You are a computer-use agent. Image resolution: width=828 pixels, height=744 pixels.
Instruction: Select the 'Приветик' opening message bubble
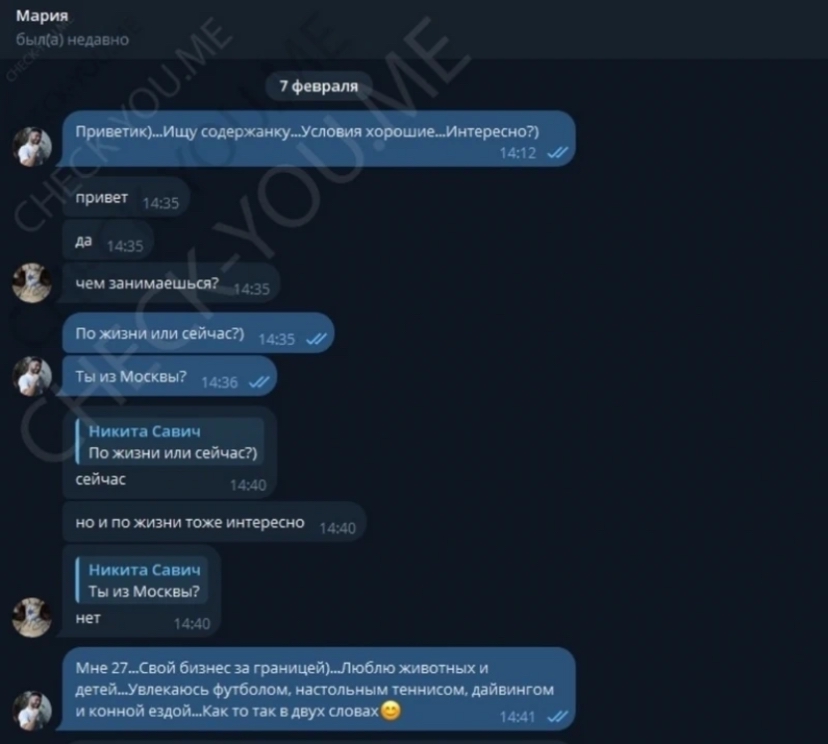[x=318, y=138]
